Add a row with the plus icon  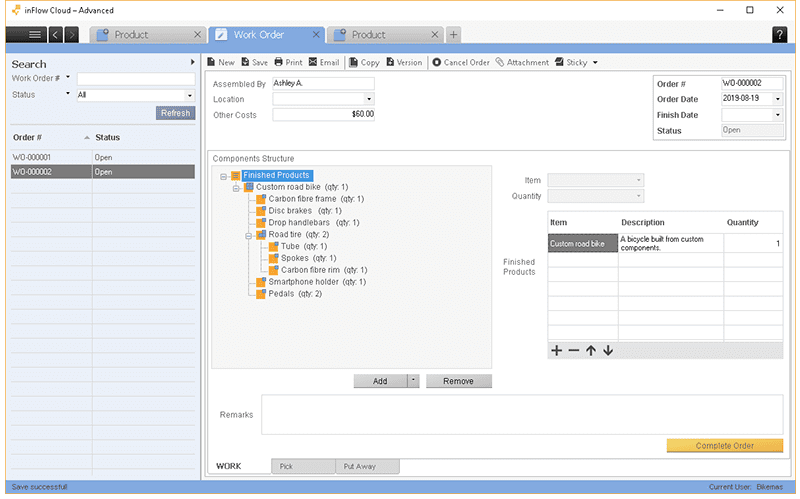[557, 351]
